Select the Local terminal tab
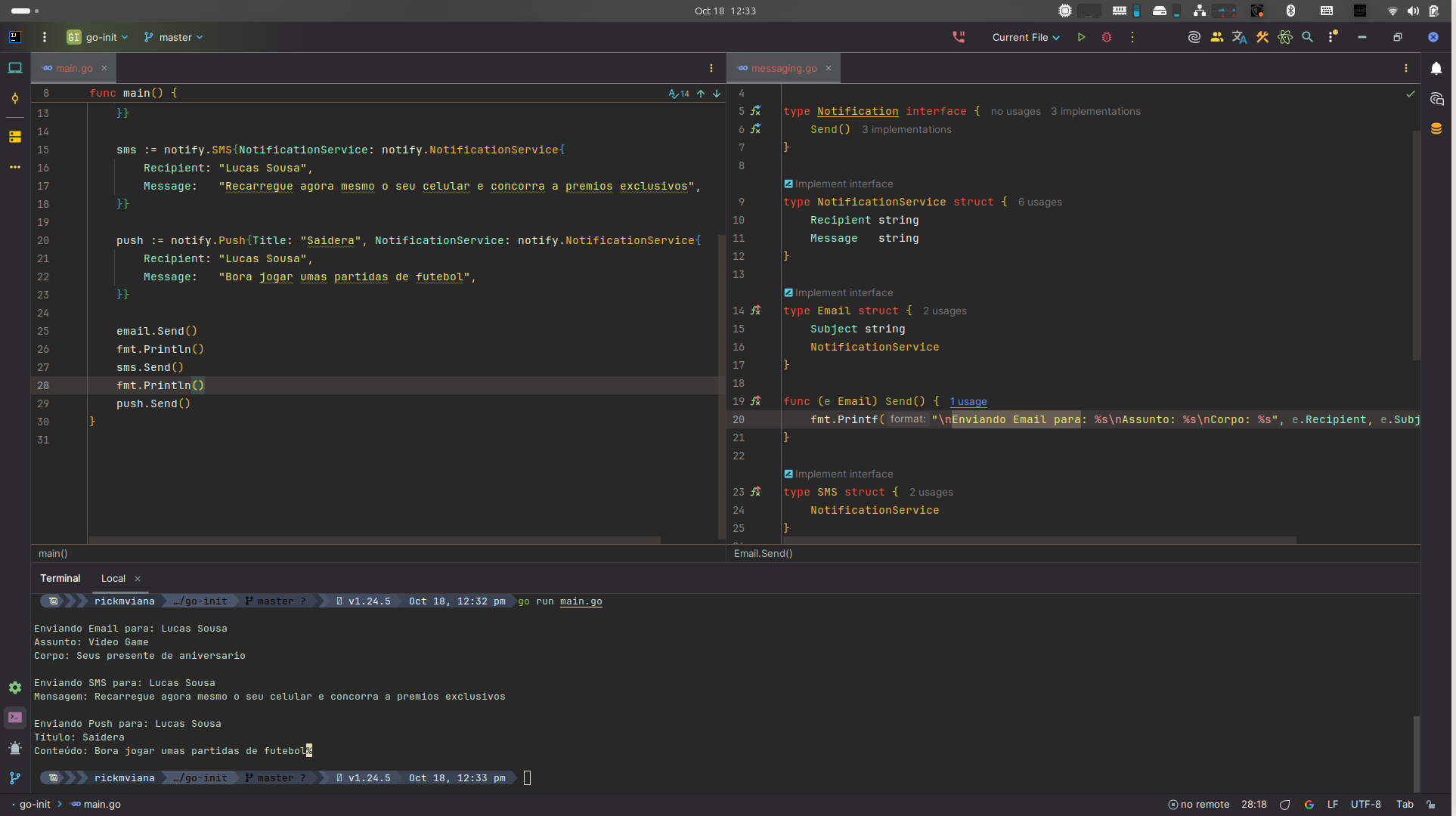 (x=113, y=578)
